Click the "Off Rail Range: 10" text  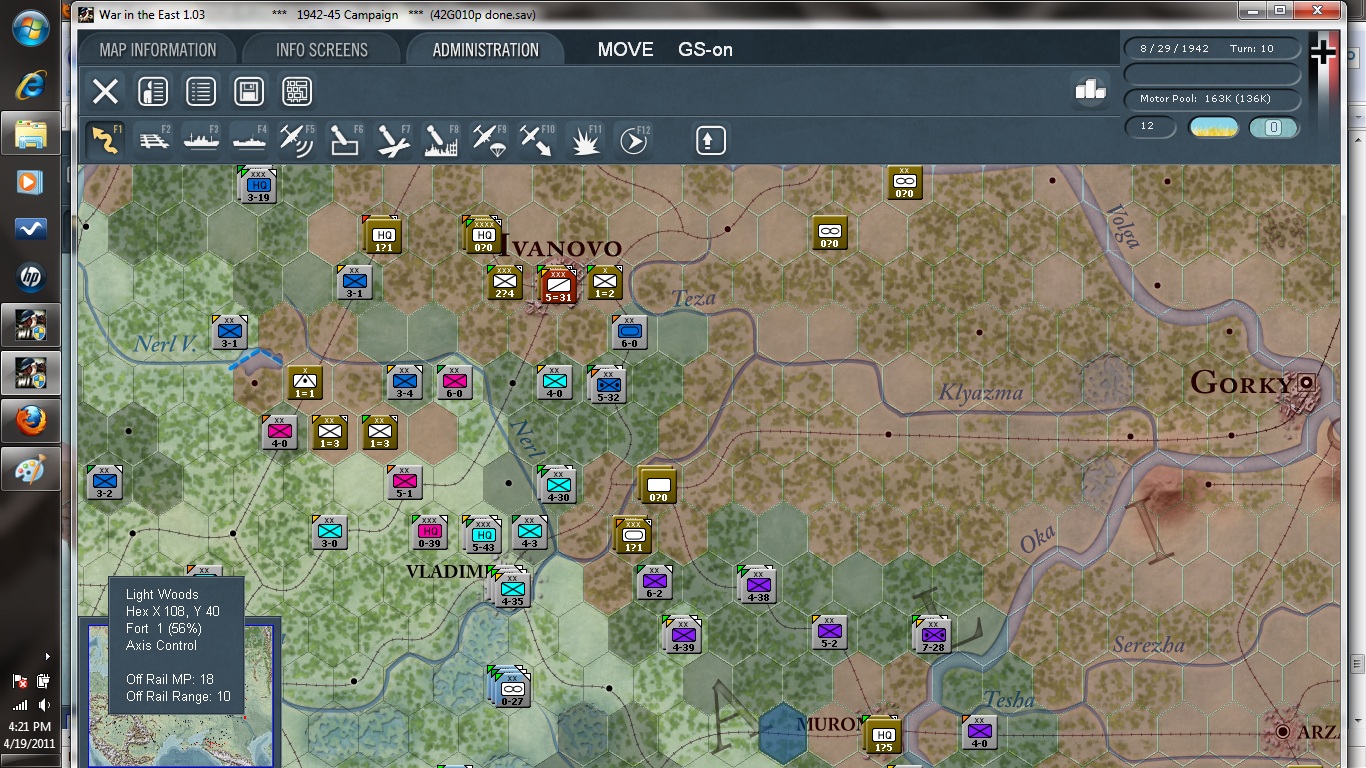pos(178,697)
